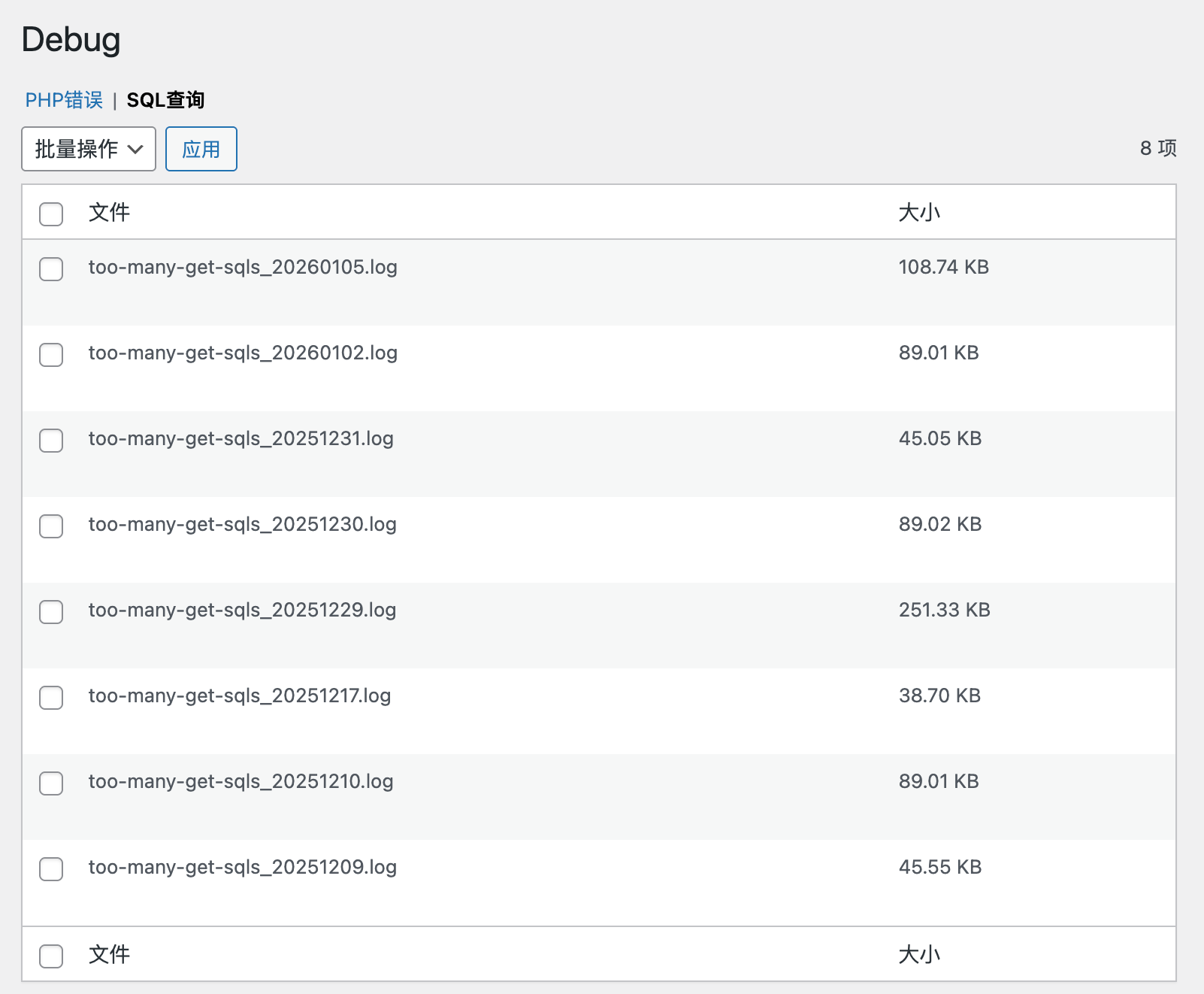The width and height of the screenshot is (1204, 994).
Task: Sort files by the 大小 column header
Action: [918, 213]
